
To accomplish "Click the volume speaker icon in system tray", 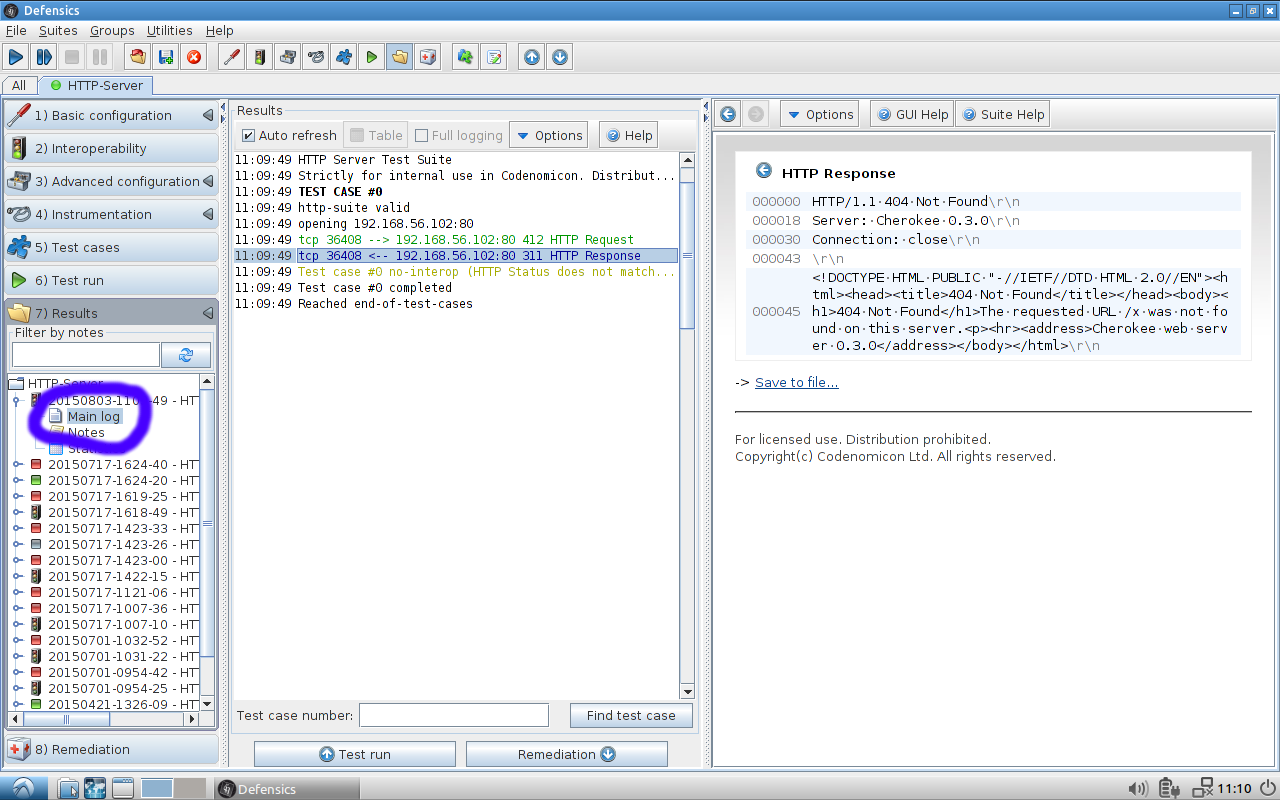I will click(1137, 788).
